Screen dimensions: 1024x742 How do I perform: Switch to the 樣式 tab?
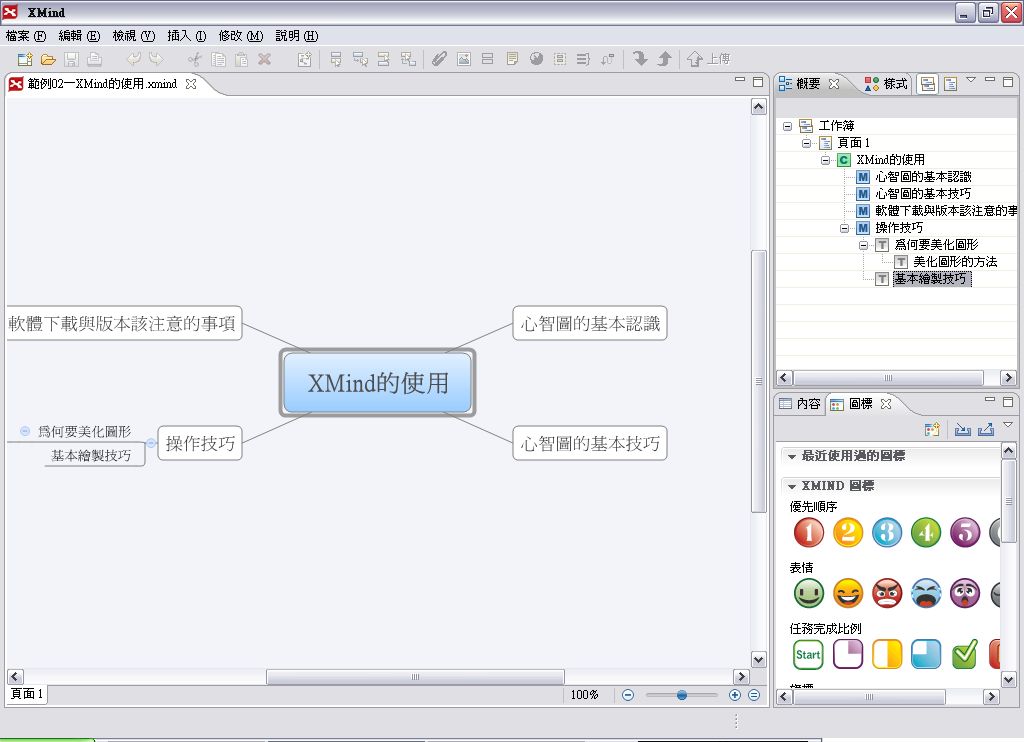pyautogui.click(x=886, y=84)
